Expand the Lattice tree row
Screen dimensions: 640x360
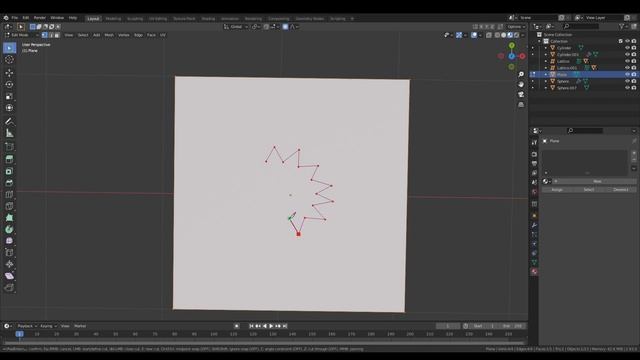coord(546,61)
